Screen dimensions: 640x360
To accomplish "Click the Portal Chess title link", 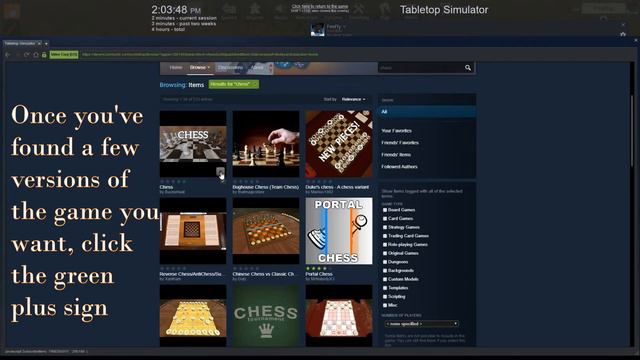I will click(319, 274).
